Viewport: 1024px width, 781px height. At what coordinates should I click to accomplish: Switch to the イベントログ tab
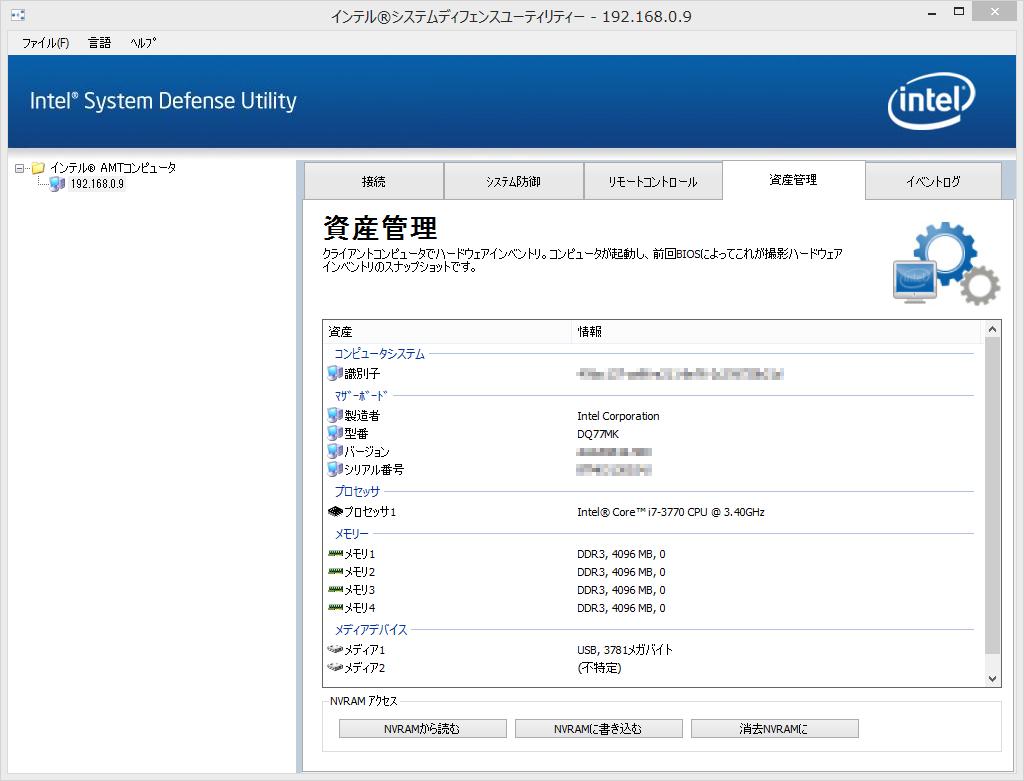tap(933, 181)
